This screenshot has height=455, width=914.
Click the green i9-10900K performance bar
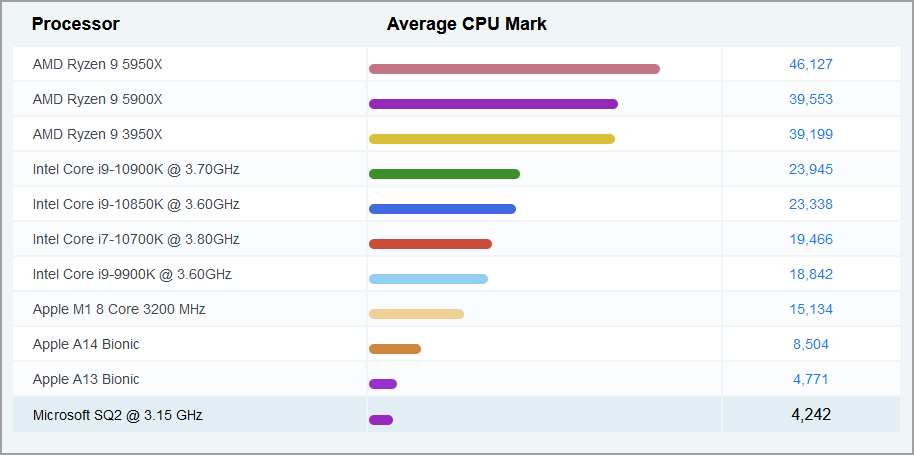tap(444, 174)
